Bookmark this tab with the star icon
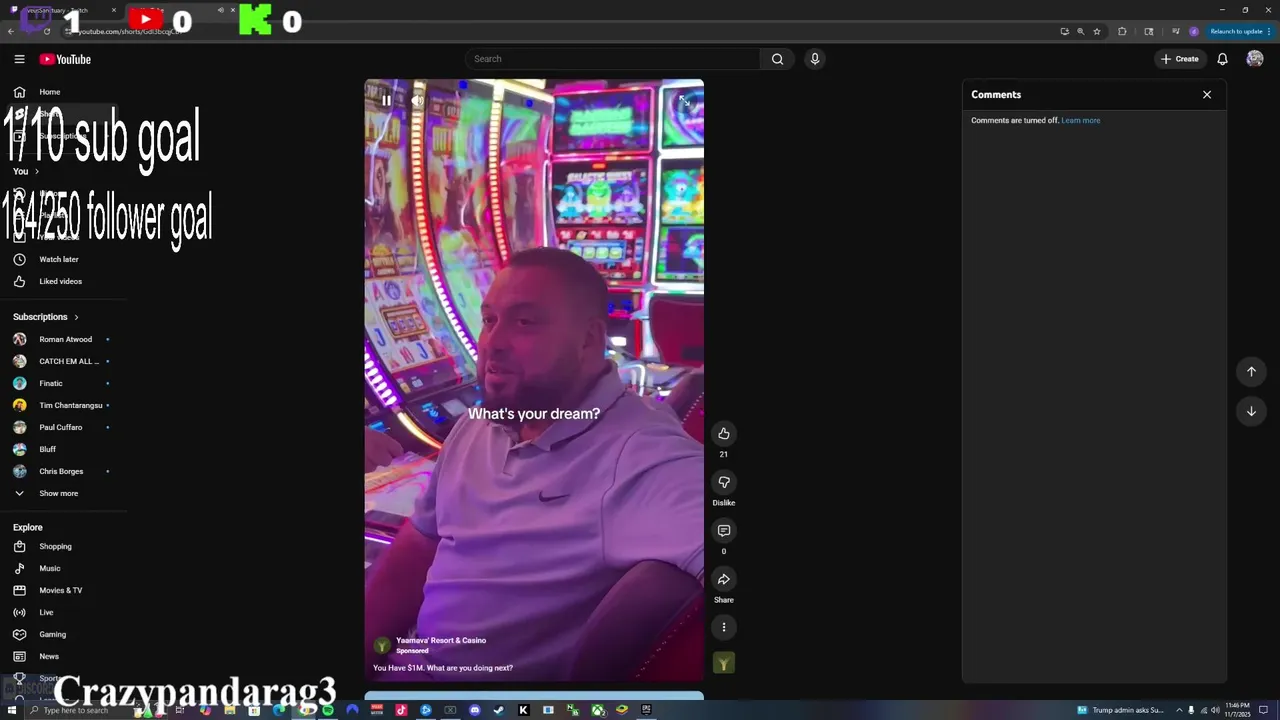The height and width of the screenshot is (720, 1280). click(x=1097, y=31)
